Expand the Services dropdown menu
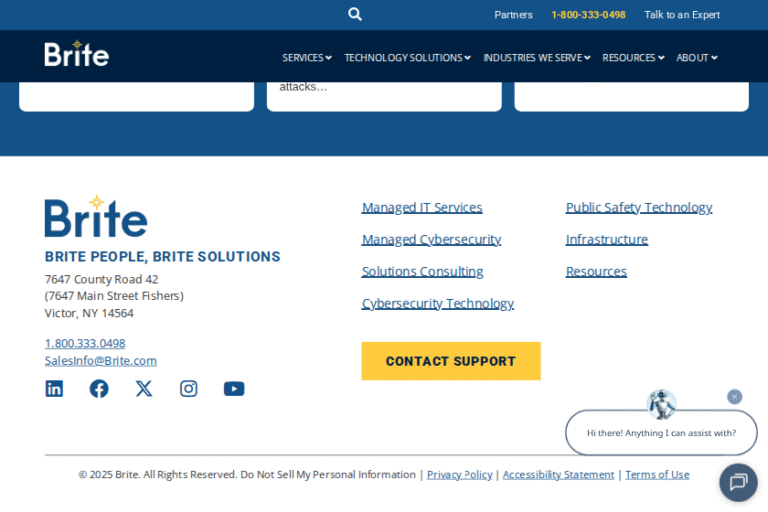The height and width of the screenshot is (512, 768). pos(306,58)
